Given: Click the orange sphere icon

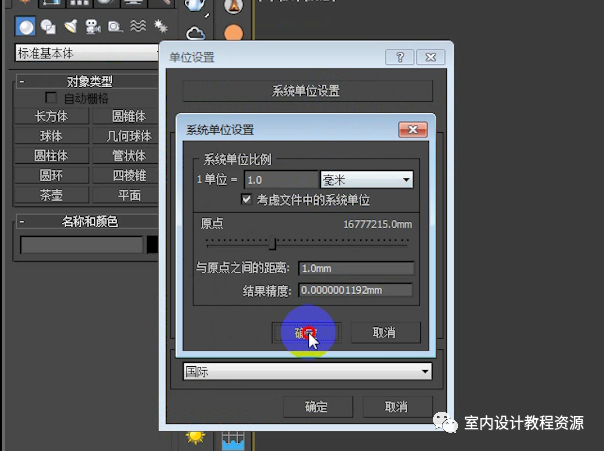Looking at the screenshot, I should click(x=233, y=32).
